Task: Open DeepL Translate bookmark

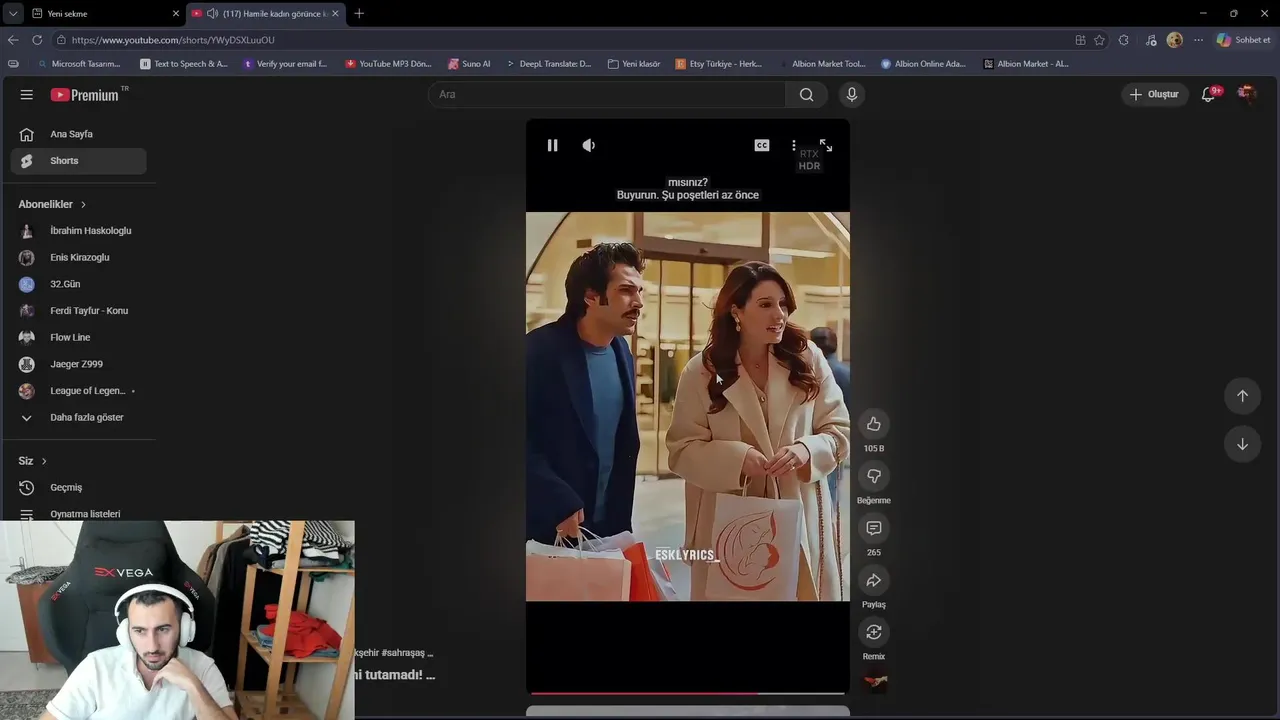Action: [548, 64]
